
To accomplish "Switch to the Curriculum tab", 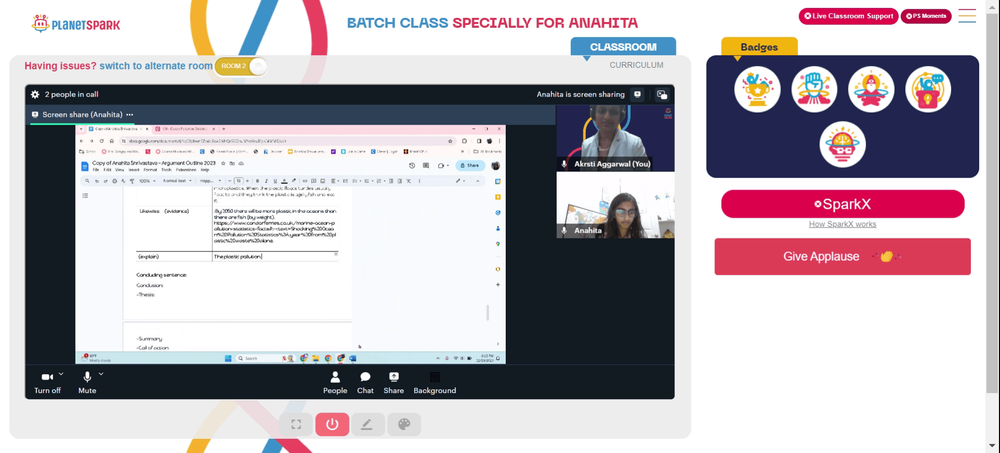I will click(636, 65).
